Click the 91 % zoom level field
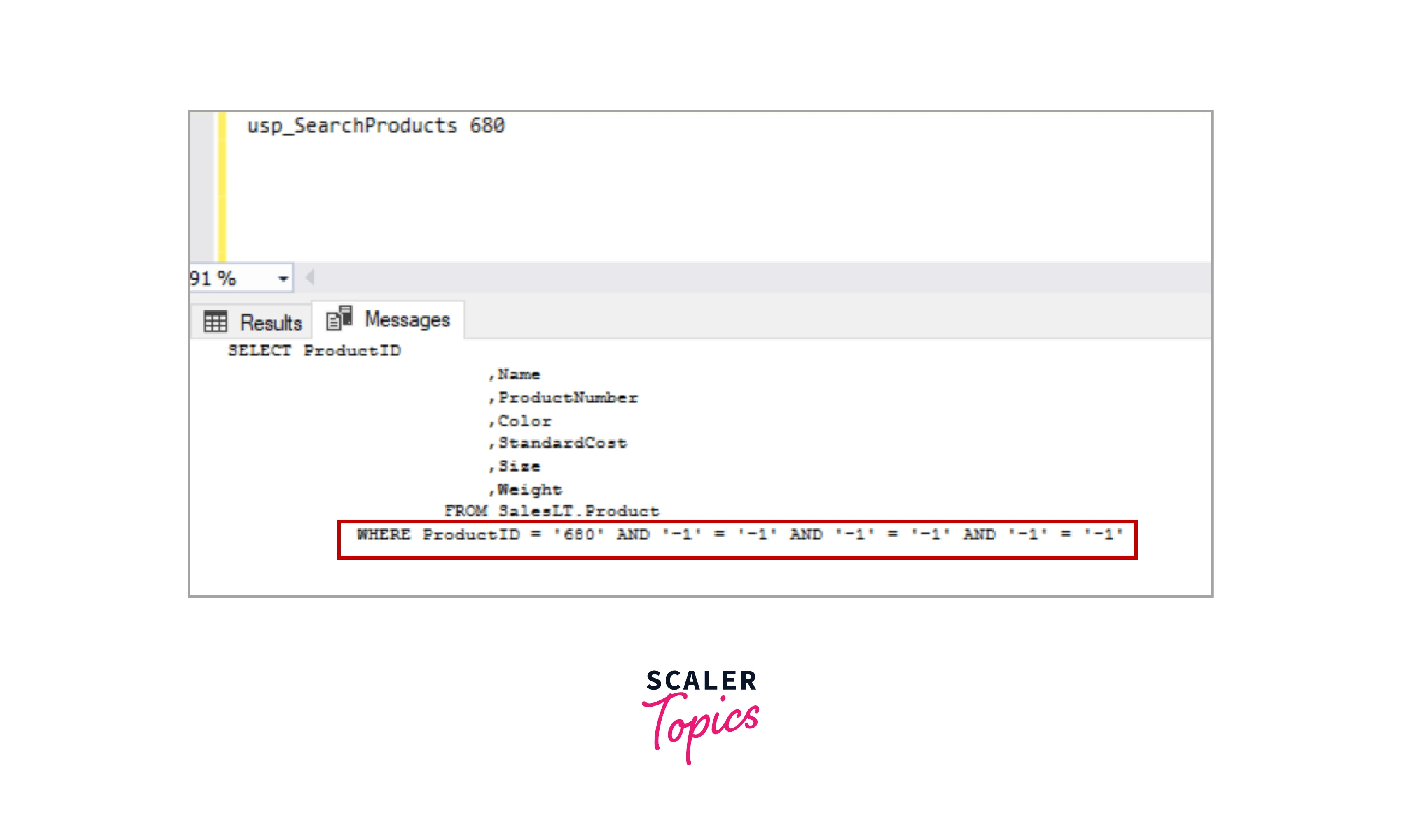The image size is (1401, 840). pos(241,278)
